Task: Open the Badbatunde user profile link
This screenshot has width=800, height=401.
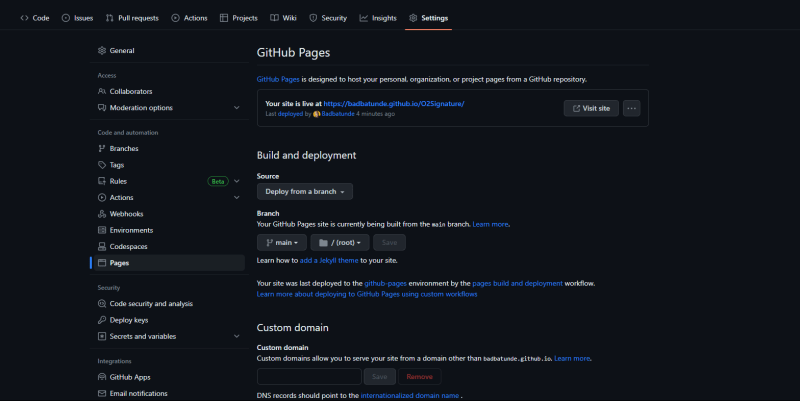Action: [338, 114]
